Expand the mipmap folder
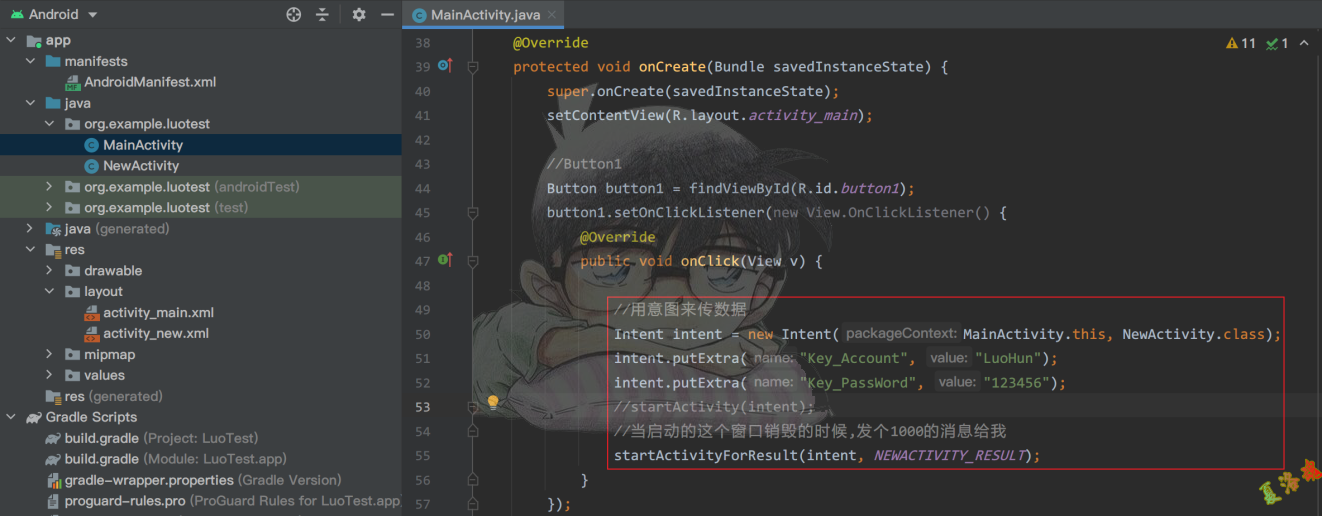This screenshot has height=516, width=1322. (50, 355)
